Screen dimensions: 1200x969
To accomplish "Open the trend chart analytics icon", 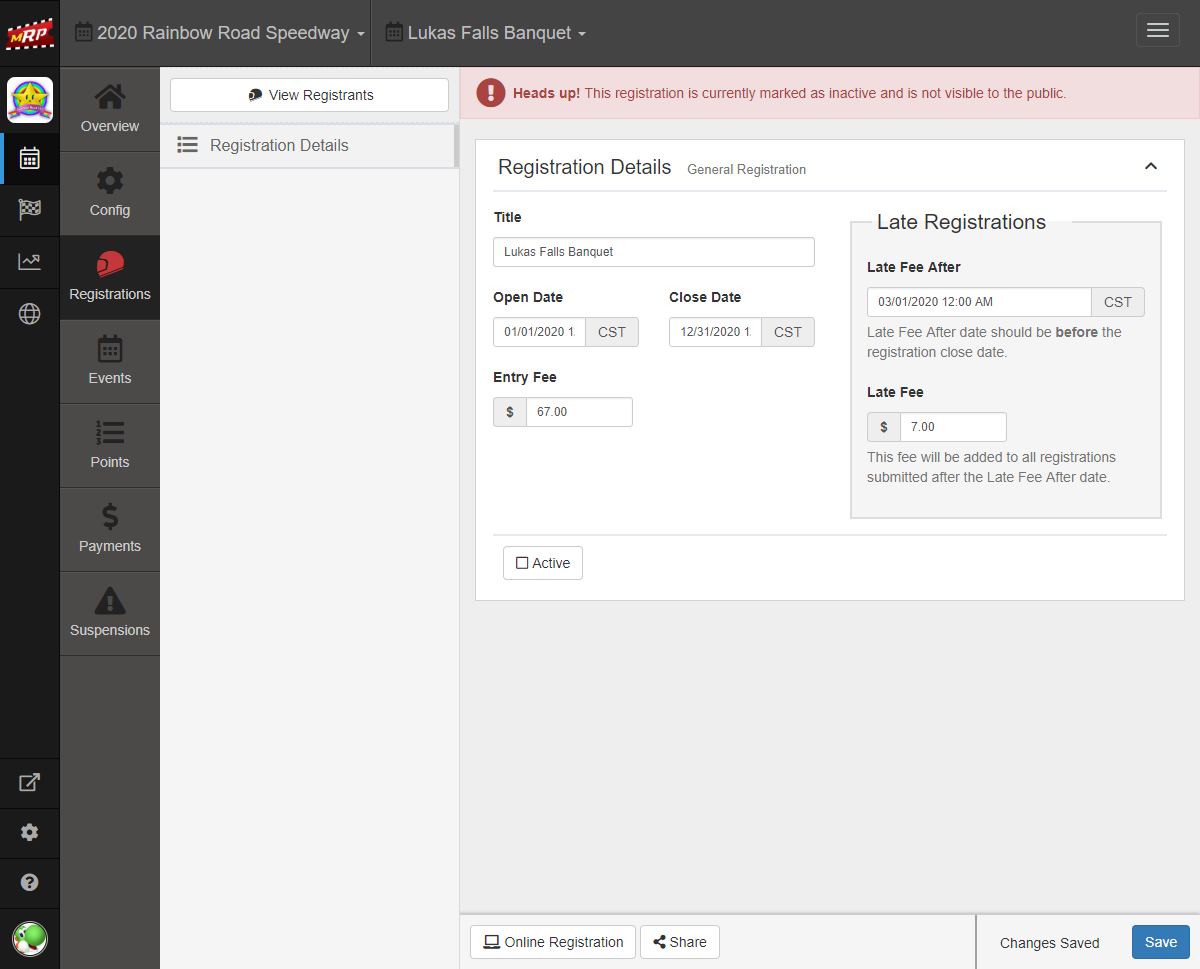I will (30, 262).
